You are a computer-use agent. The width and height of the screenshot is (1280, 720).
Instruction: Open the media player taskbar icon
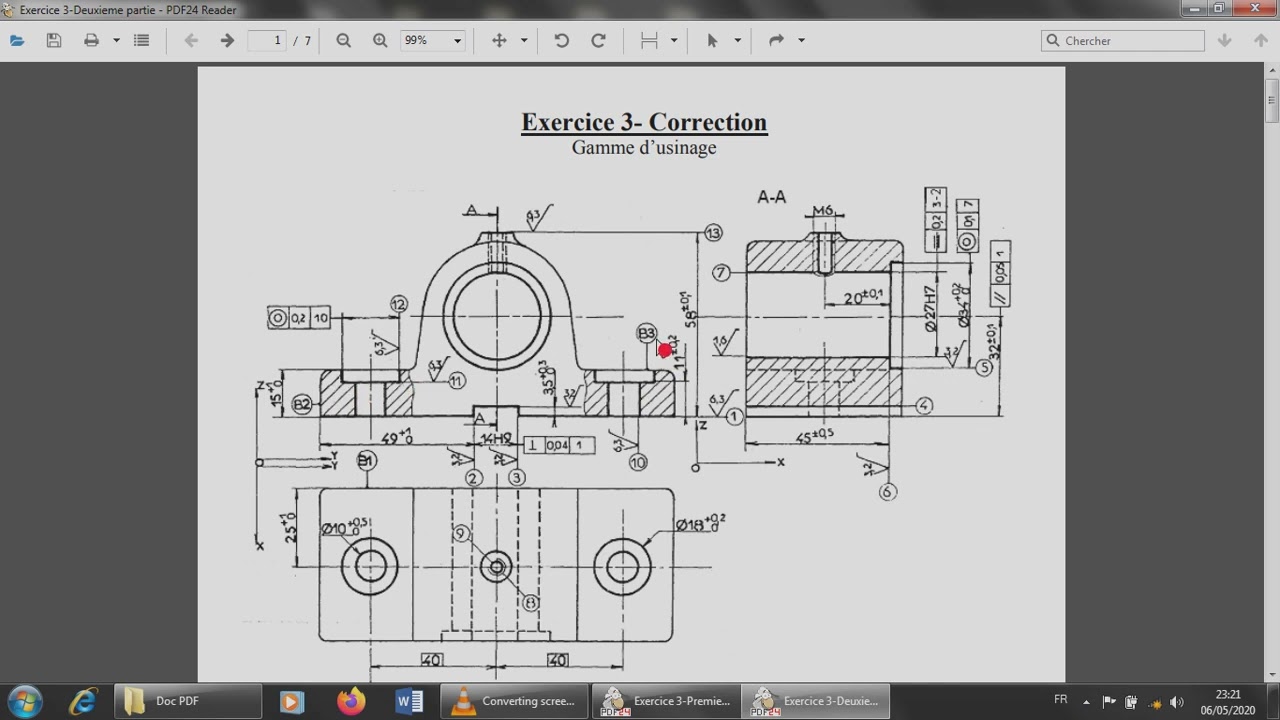[291, 701]
